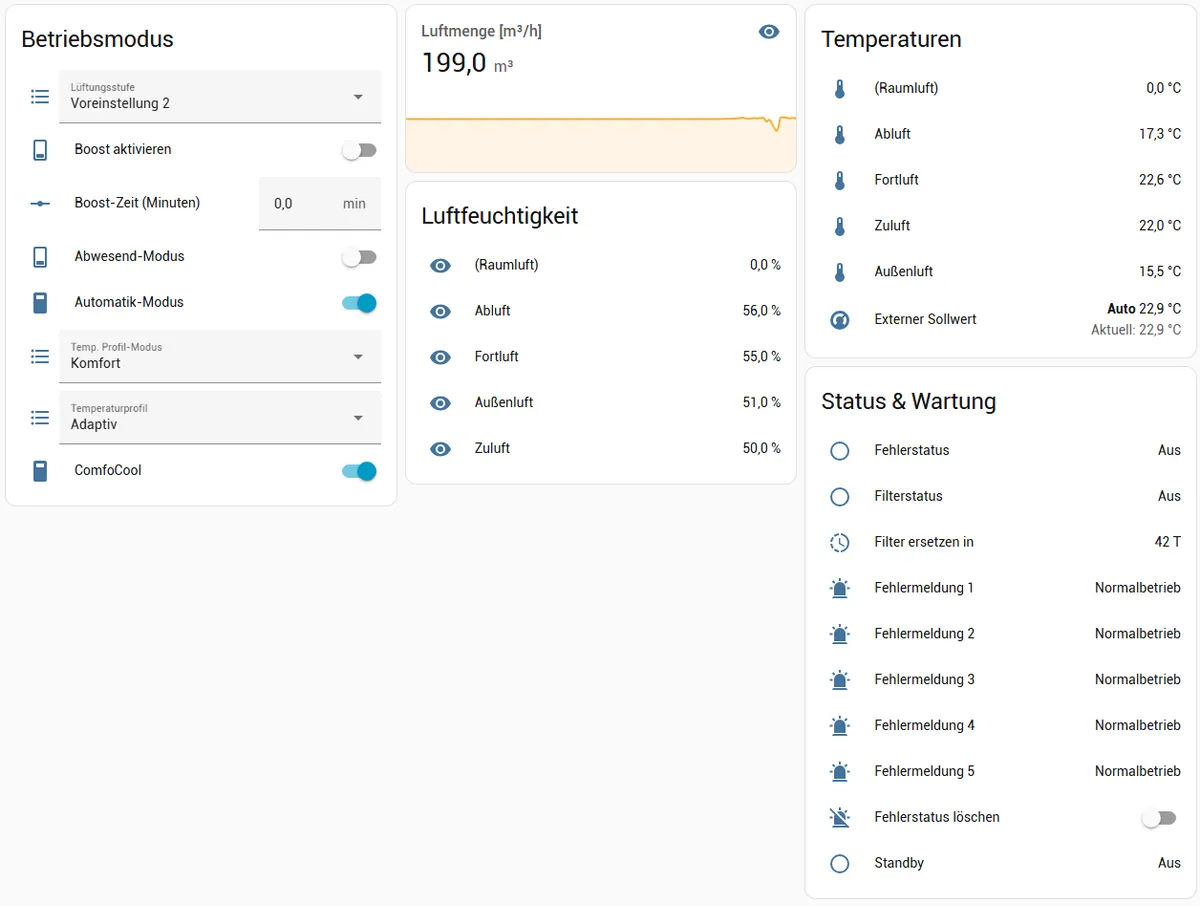Image resolution: width=1200 pixels, height=906 pixels.
Task: Open the Lüftungsstufe dropdown showing Voreinstellung 2
Action: pyautogui.click(x=220, y=97)
